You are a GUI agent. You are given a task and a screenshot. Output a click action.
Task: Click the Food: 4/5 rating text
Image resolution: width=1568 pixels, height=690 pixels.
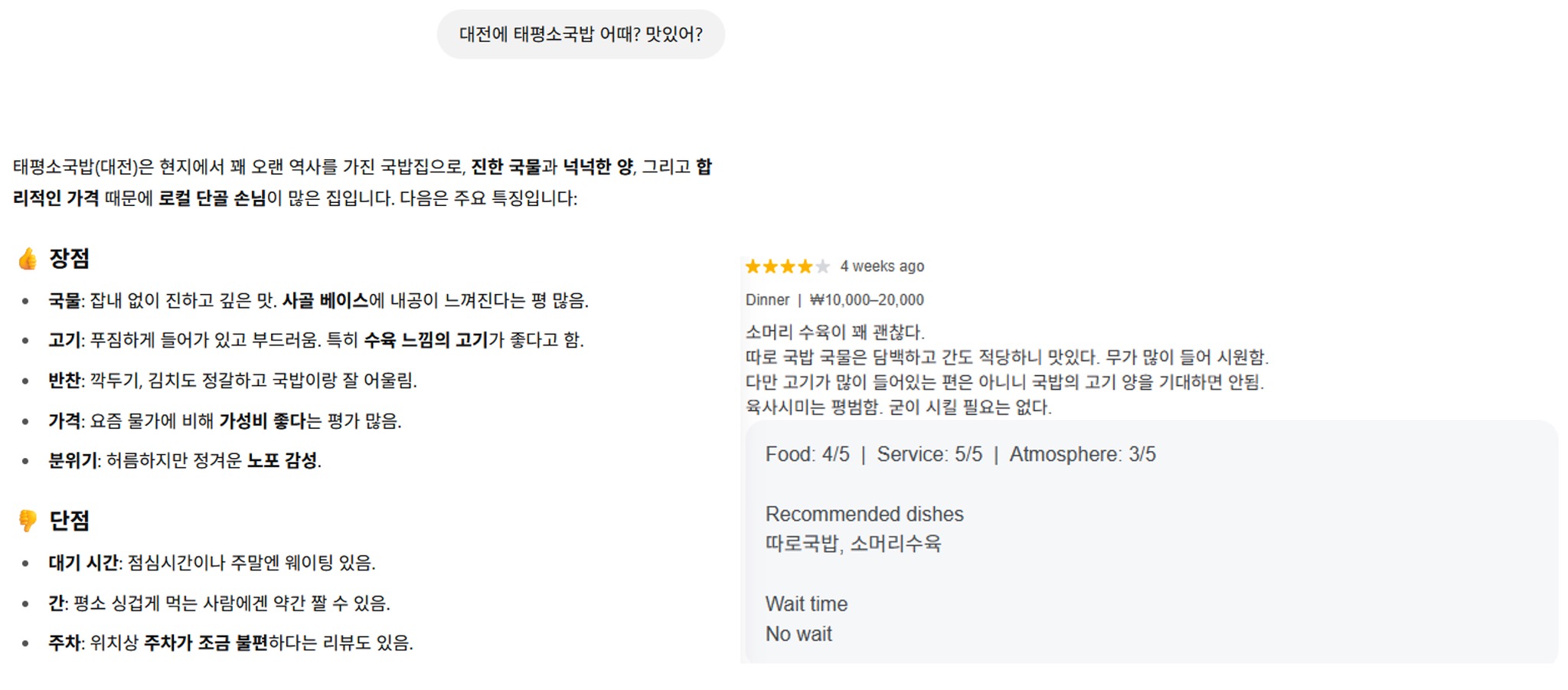click(807, 455)
